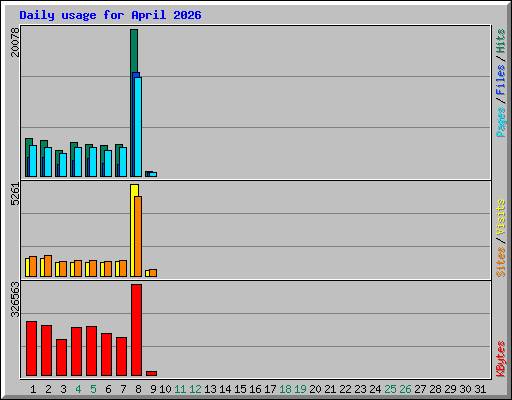
Task: Click day 9 on the x-axis
Action: point(153,389)
